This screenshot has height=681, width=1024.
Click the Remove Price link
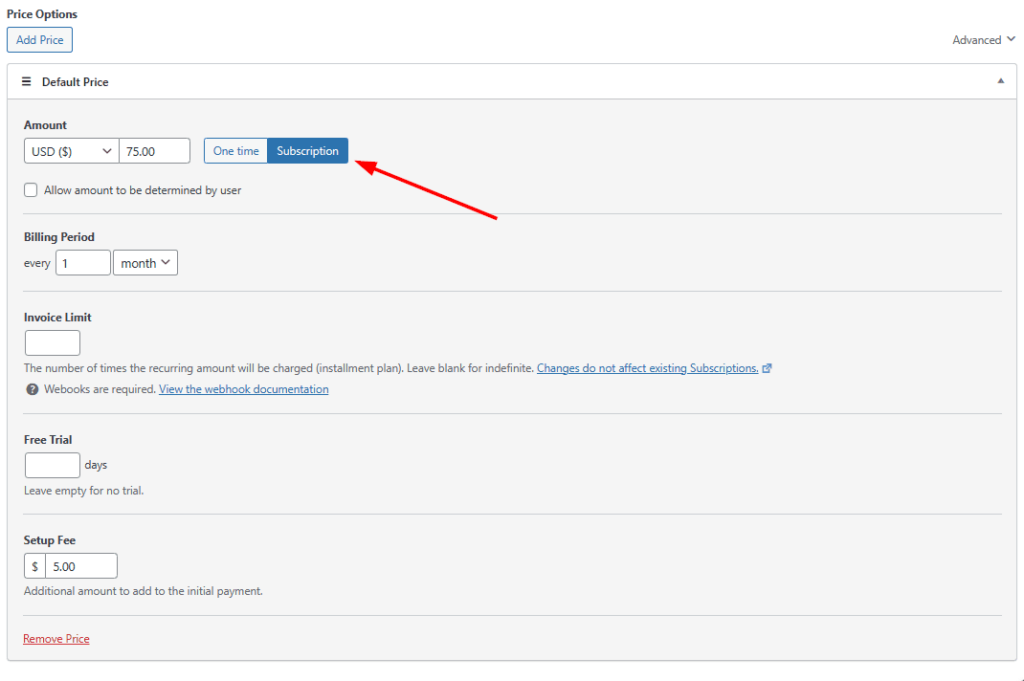[x=56, y=639]
